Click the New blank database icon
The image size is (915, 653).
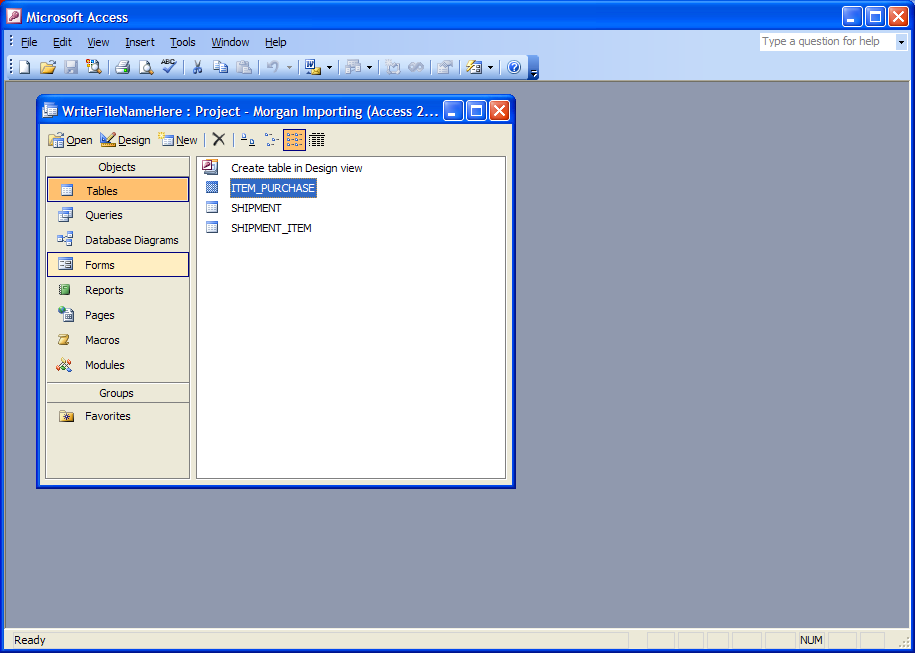(24, 67)
